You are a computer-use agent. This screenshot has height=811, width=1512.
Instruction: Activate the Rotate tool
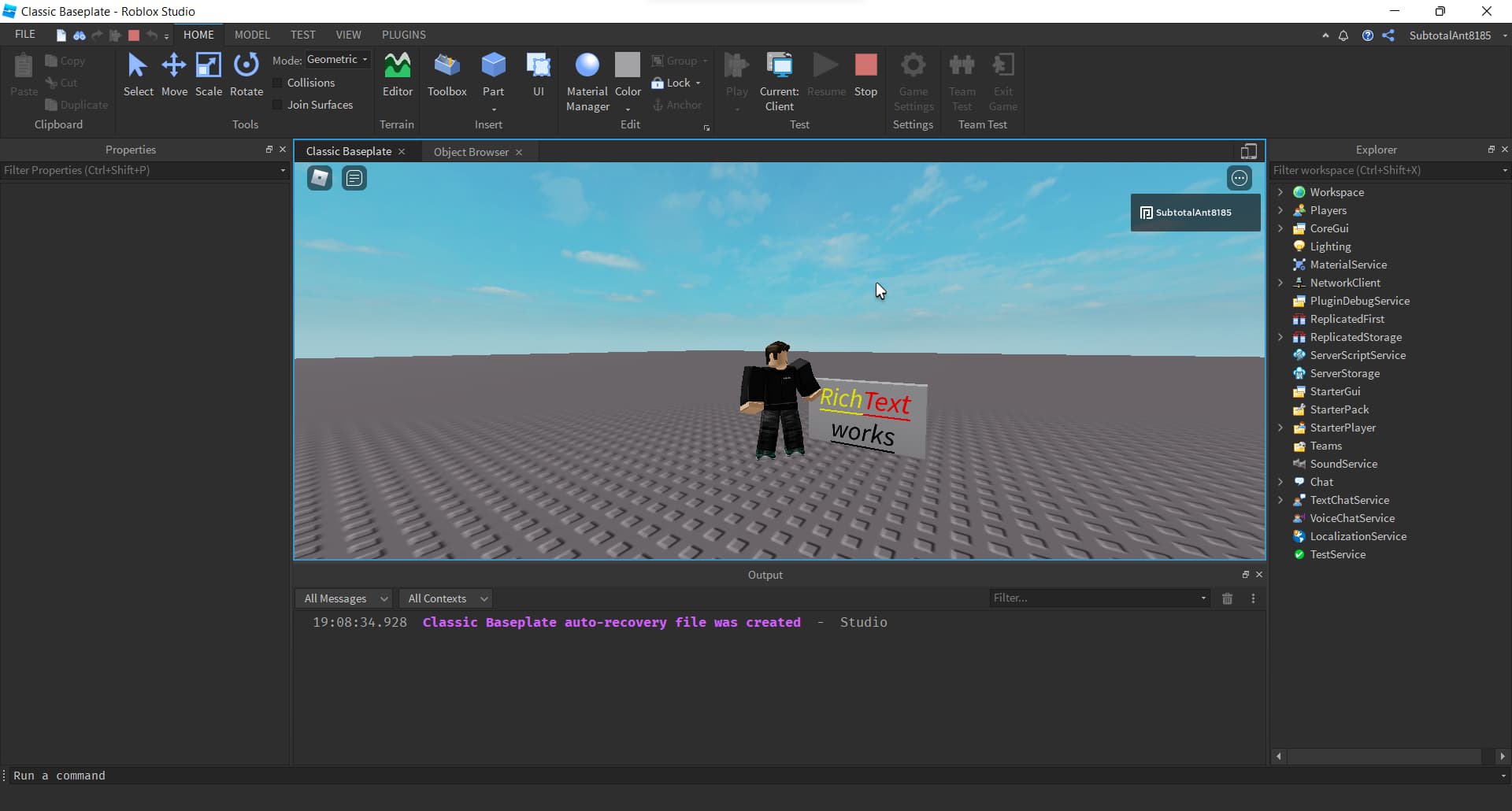coord(246,75)
